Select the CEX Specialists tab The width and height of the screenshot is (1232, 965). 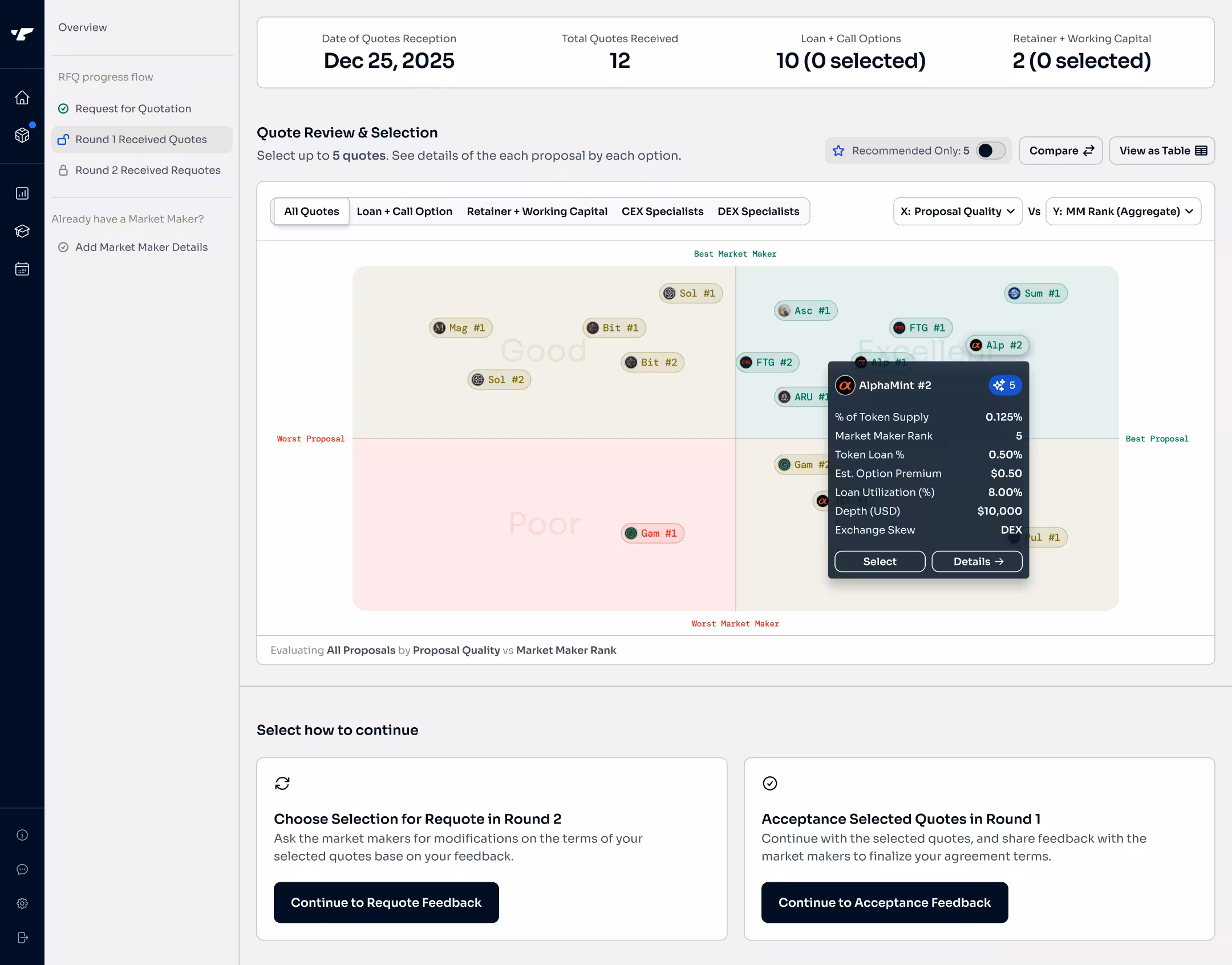tap(662, 212)
